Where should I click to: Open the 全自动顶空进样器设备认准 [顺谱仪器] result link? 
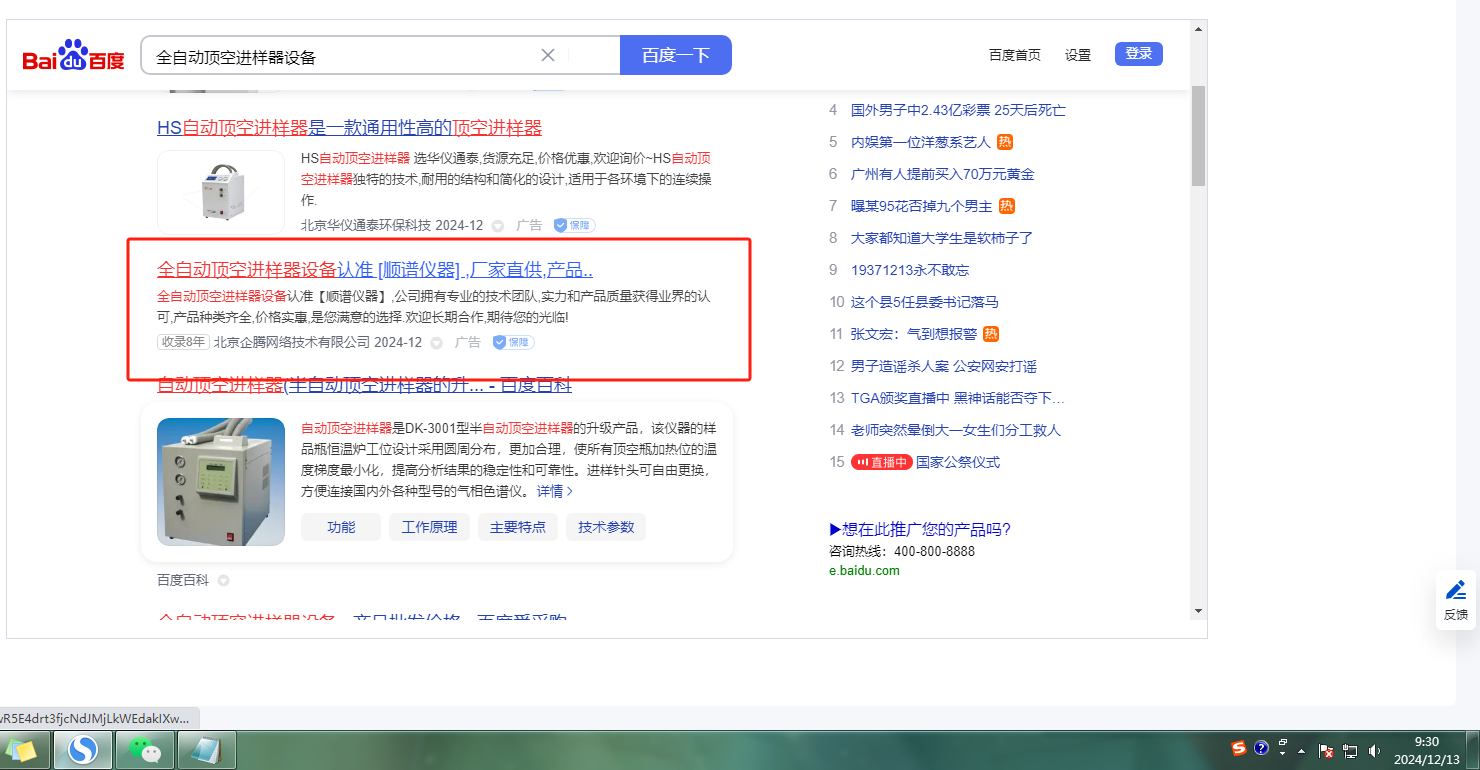pos(375,270)
